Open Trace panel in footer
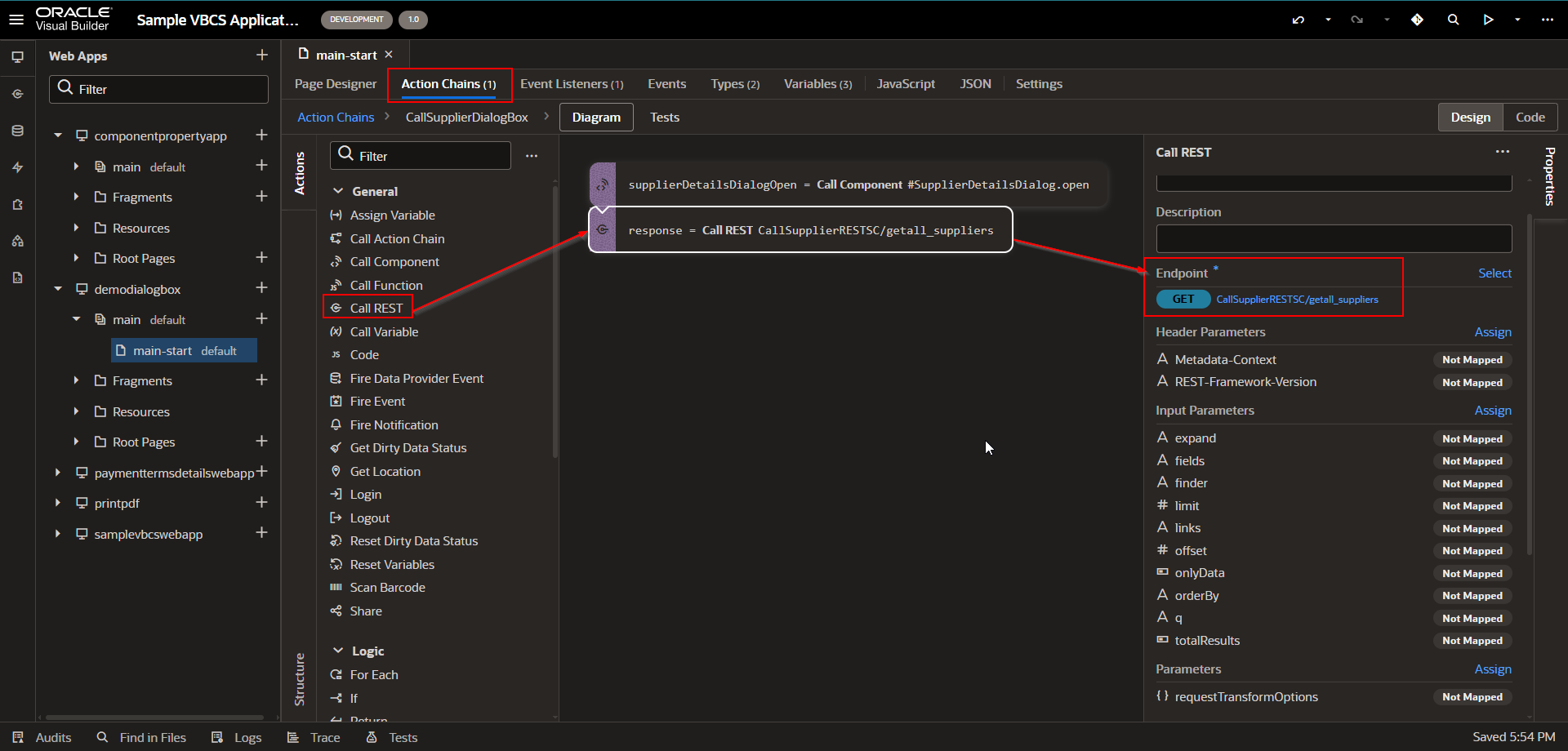The height and width of the screenshot is (751, 1568). [x=314, y=737]
